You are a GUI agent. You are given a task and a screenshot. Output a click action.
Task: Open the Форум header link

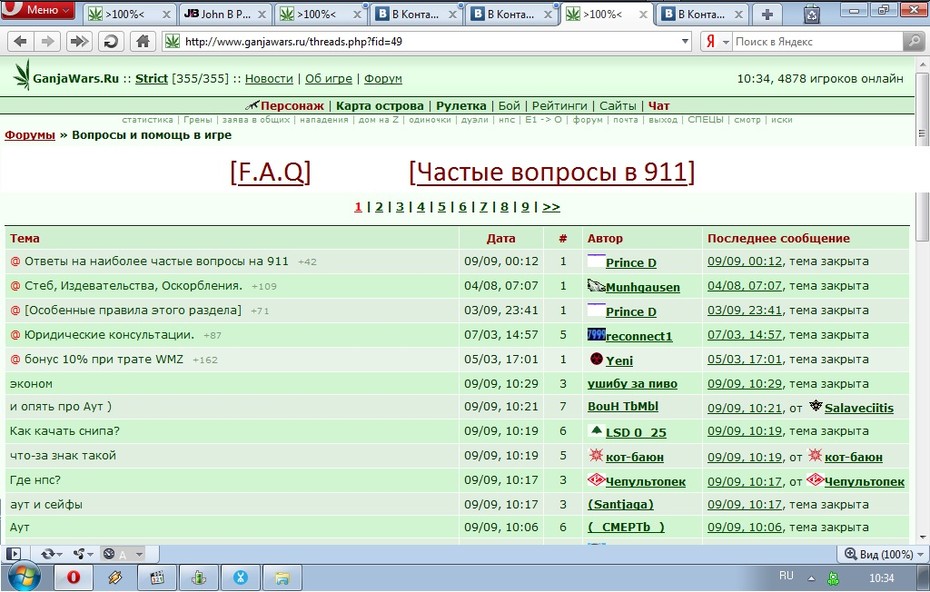(x=383, y=78)
